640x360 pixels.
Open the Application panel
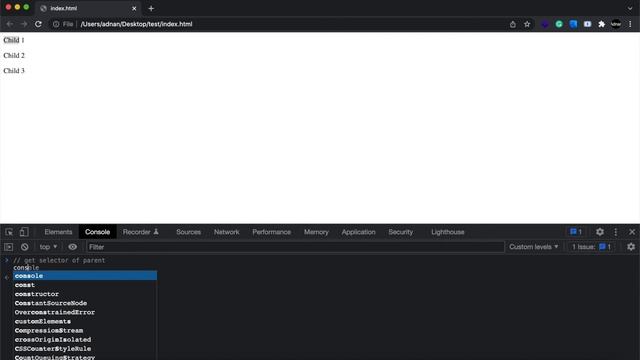(358, 232)
